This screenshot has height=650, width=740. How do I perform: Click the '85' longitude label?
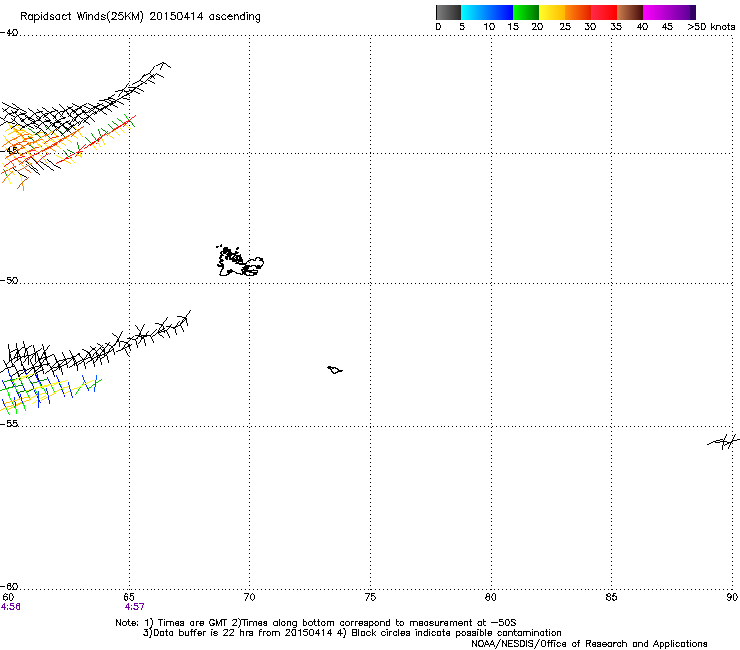pos(611,597)
